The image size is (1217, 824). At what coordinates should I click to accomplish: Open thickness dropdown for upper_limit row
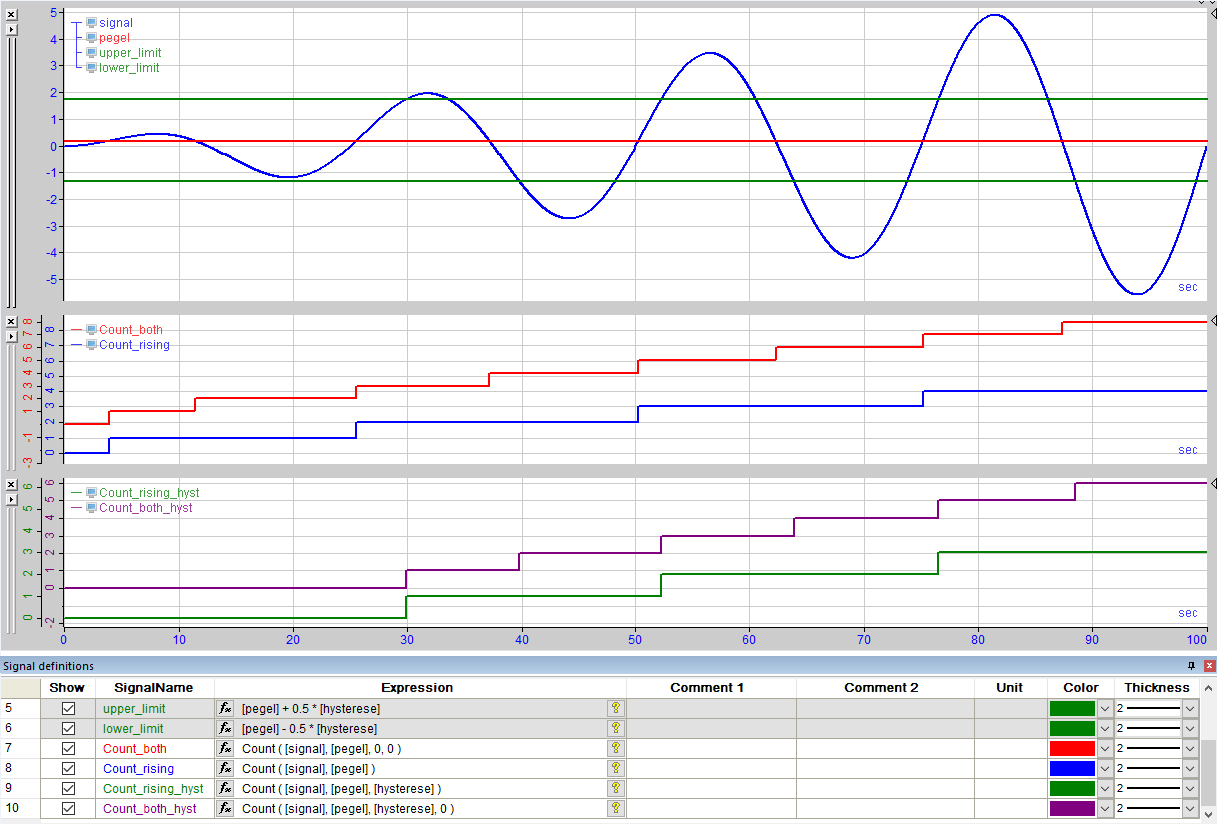click(x=1190, y=709)
